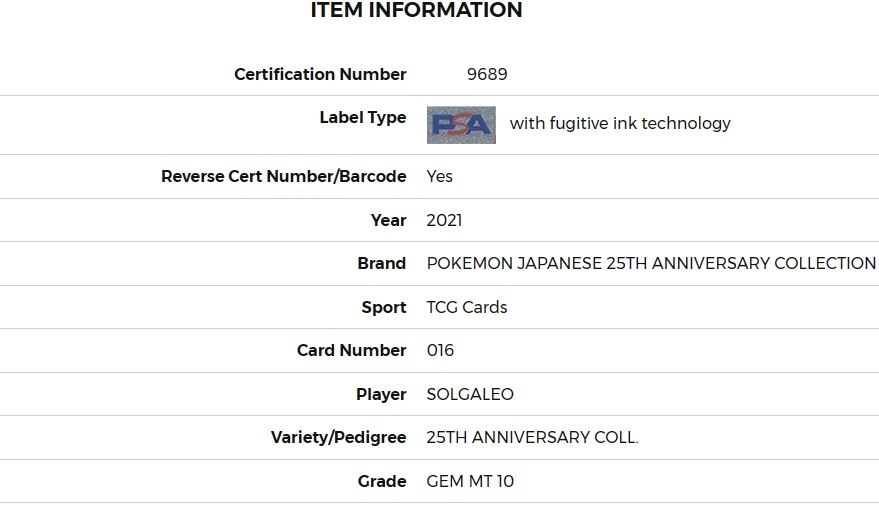Click the Card Number value 016
Screen dimensions: 879x508
(440, 350)
